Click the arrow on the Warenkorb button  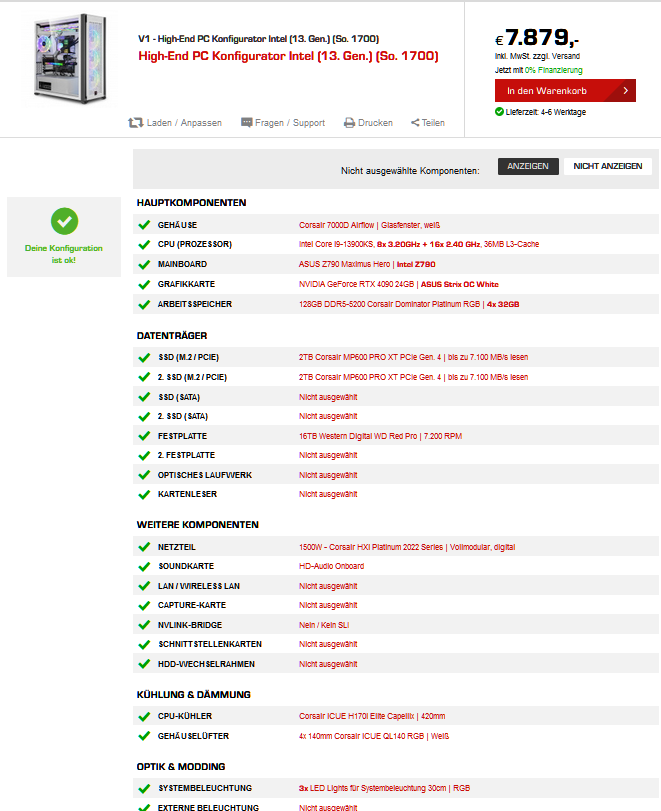point(625,91)
